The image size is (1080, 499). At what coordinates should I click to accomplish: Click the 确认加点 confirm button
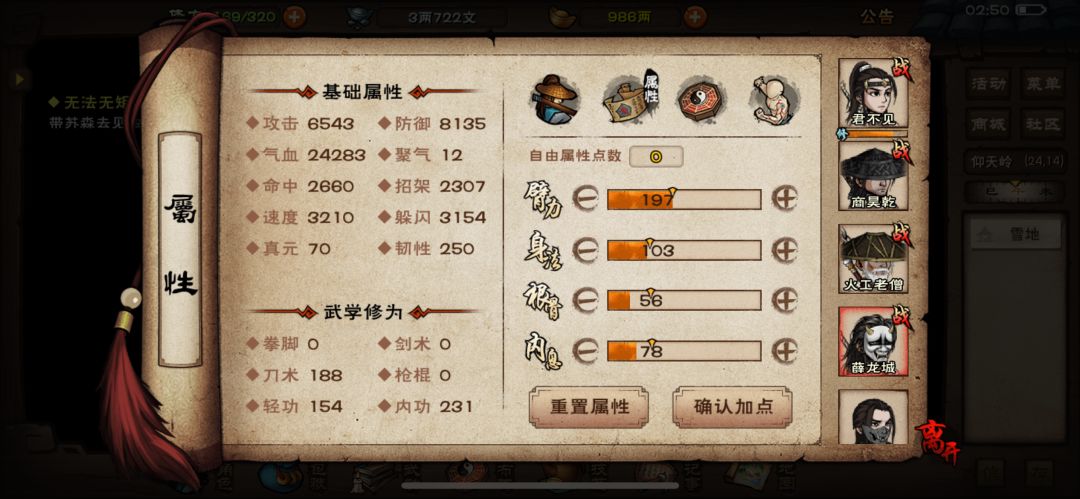[732, 407]
